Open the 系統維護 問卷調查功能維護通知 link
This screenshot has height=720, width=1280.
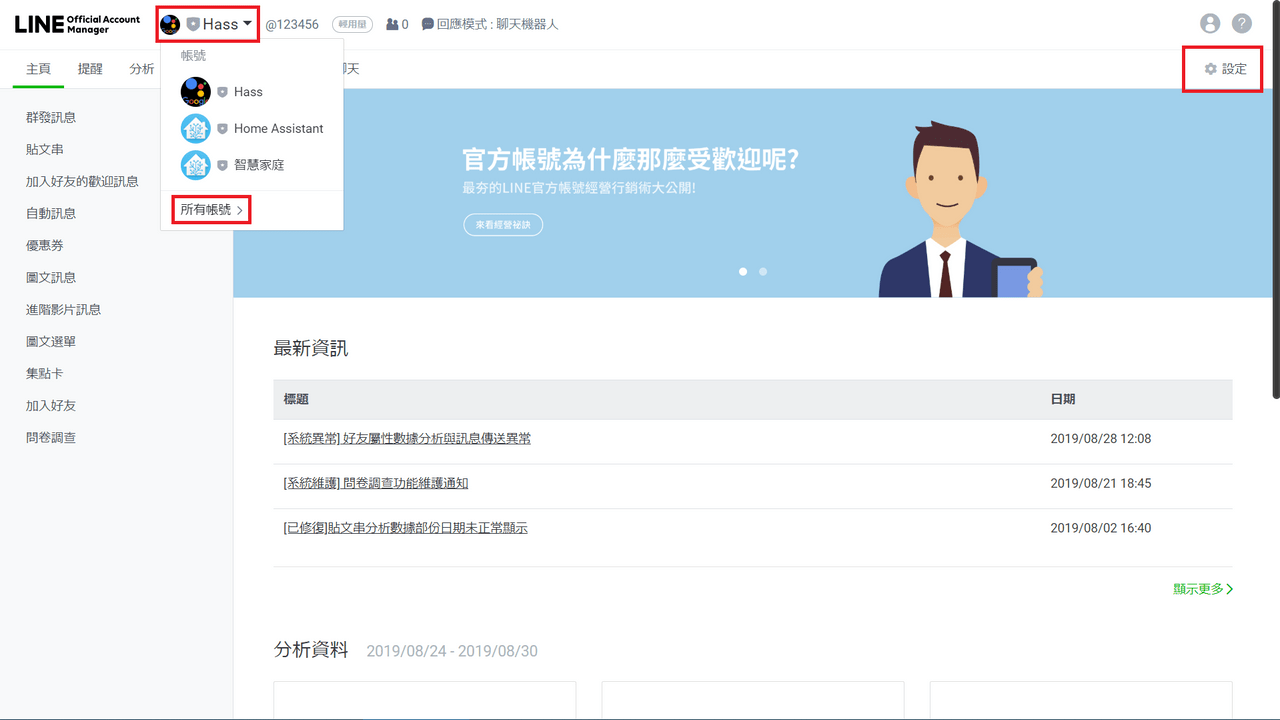click(x=376, y=483)
